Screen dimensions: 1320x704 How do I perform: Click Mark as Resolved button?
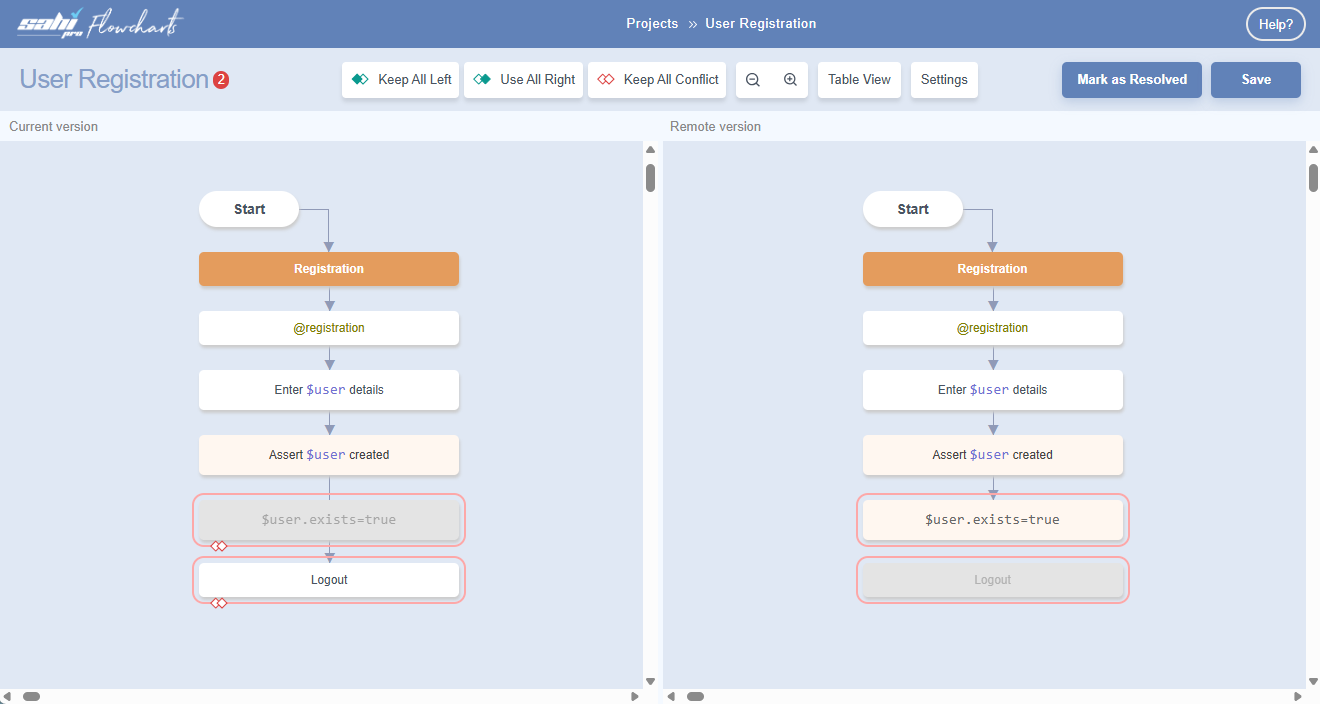point(1132,80)
